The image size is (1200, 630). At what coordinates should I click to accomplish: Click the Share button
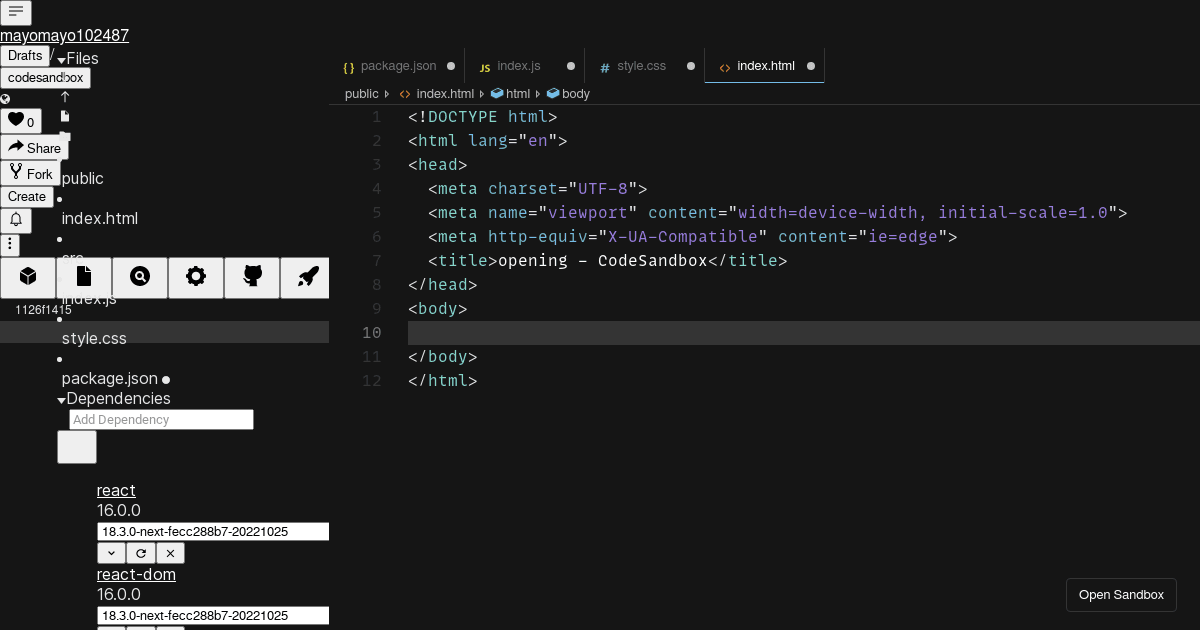[x=35, y=148]
